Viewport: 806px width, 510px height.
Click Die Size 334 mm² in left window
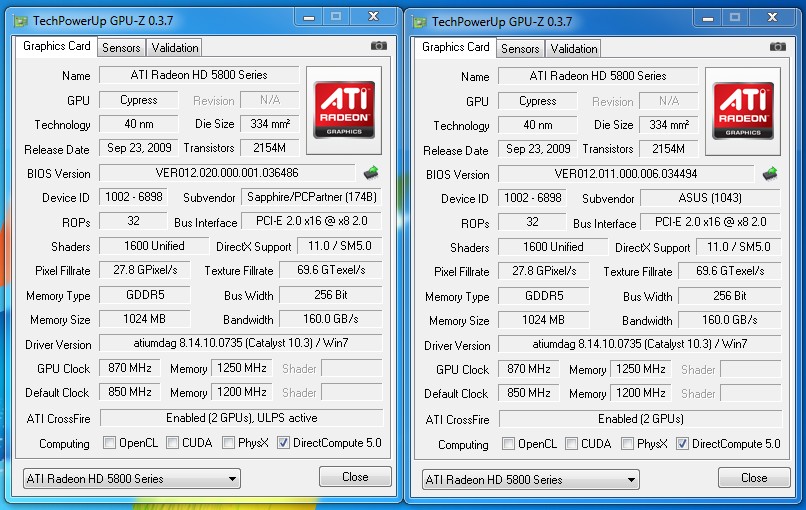tap(270, 124)
